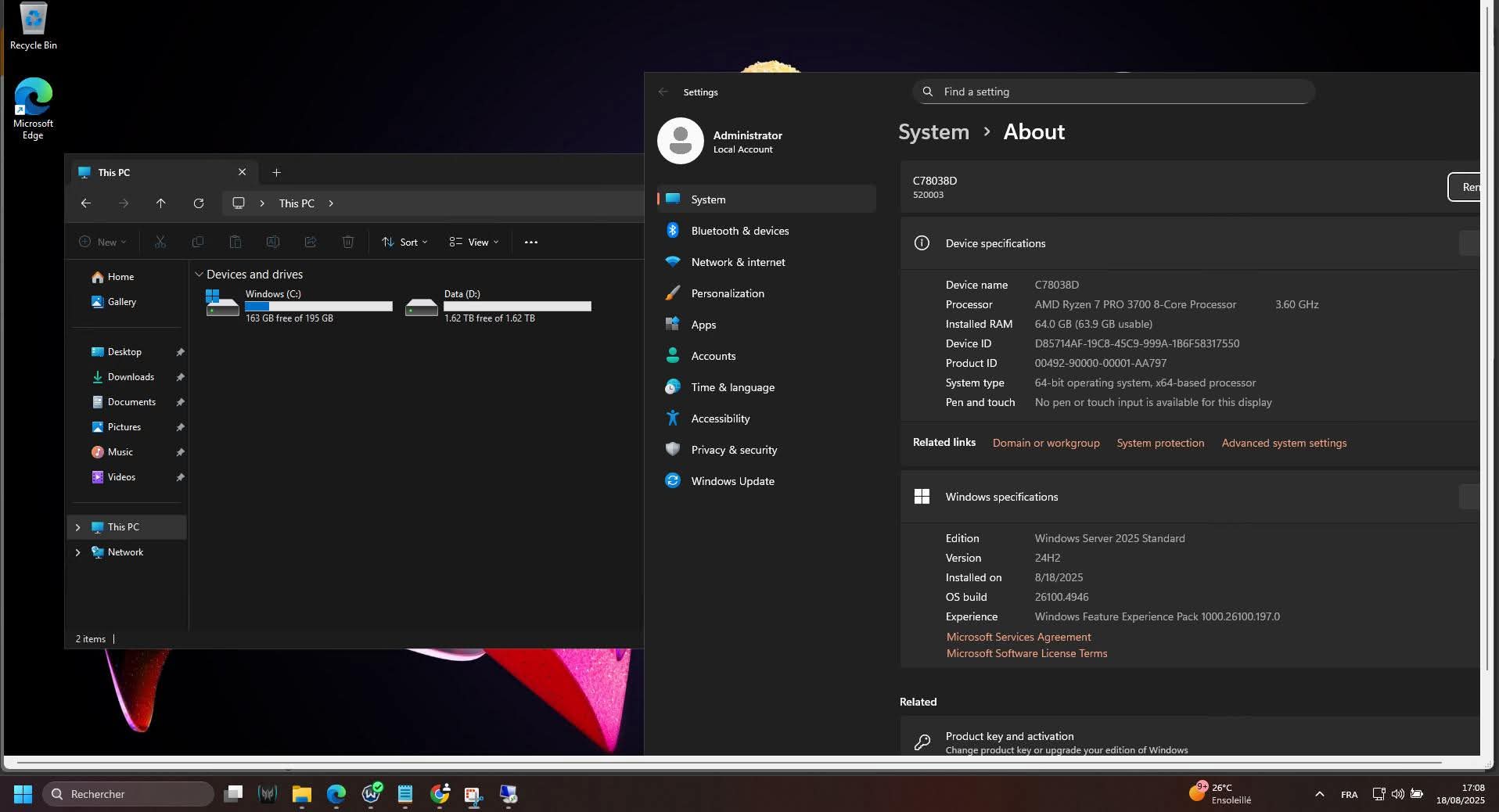Click the System protection link
1499x812 pixels.
point(1160,443)
